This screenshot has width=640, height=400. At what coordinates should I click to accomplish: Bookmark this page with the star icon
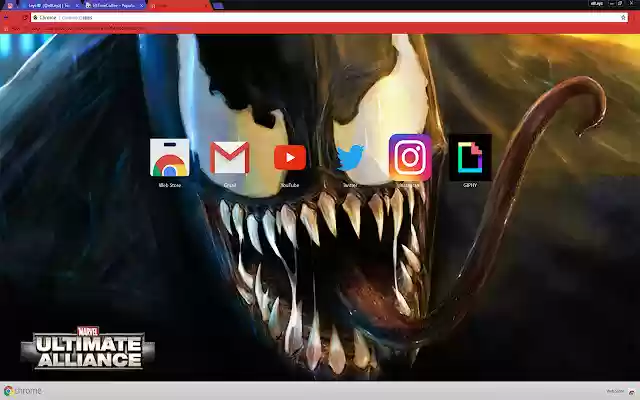[623, 18]
